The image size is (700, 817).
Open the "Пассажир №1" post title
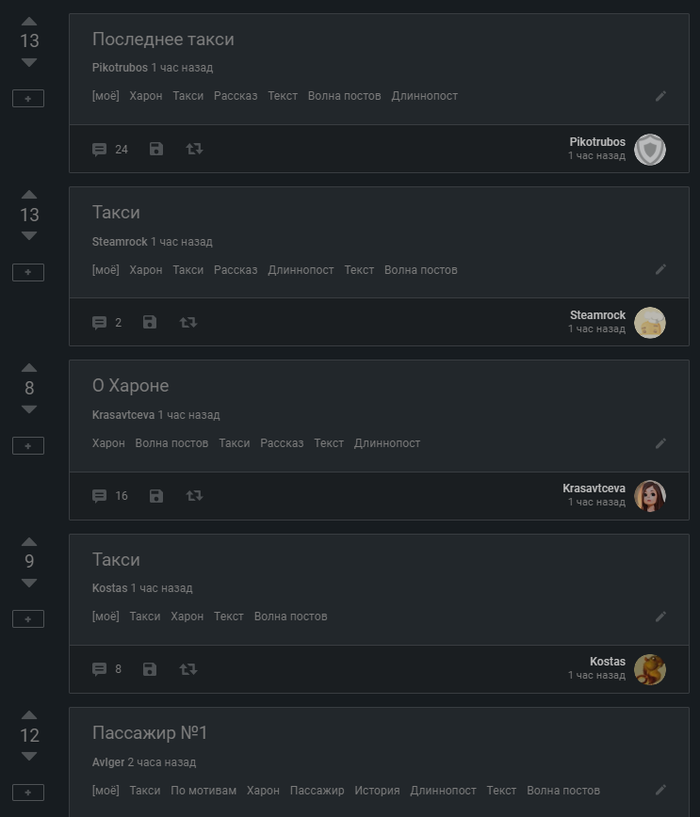pyautogui.click(x=149, y=733)
